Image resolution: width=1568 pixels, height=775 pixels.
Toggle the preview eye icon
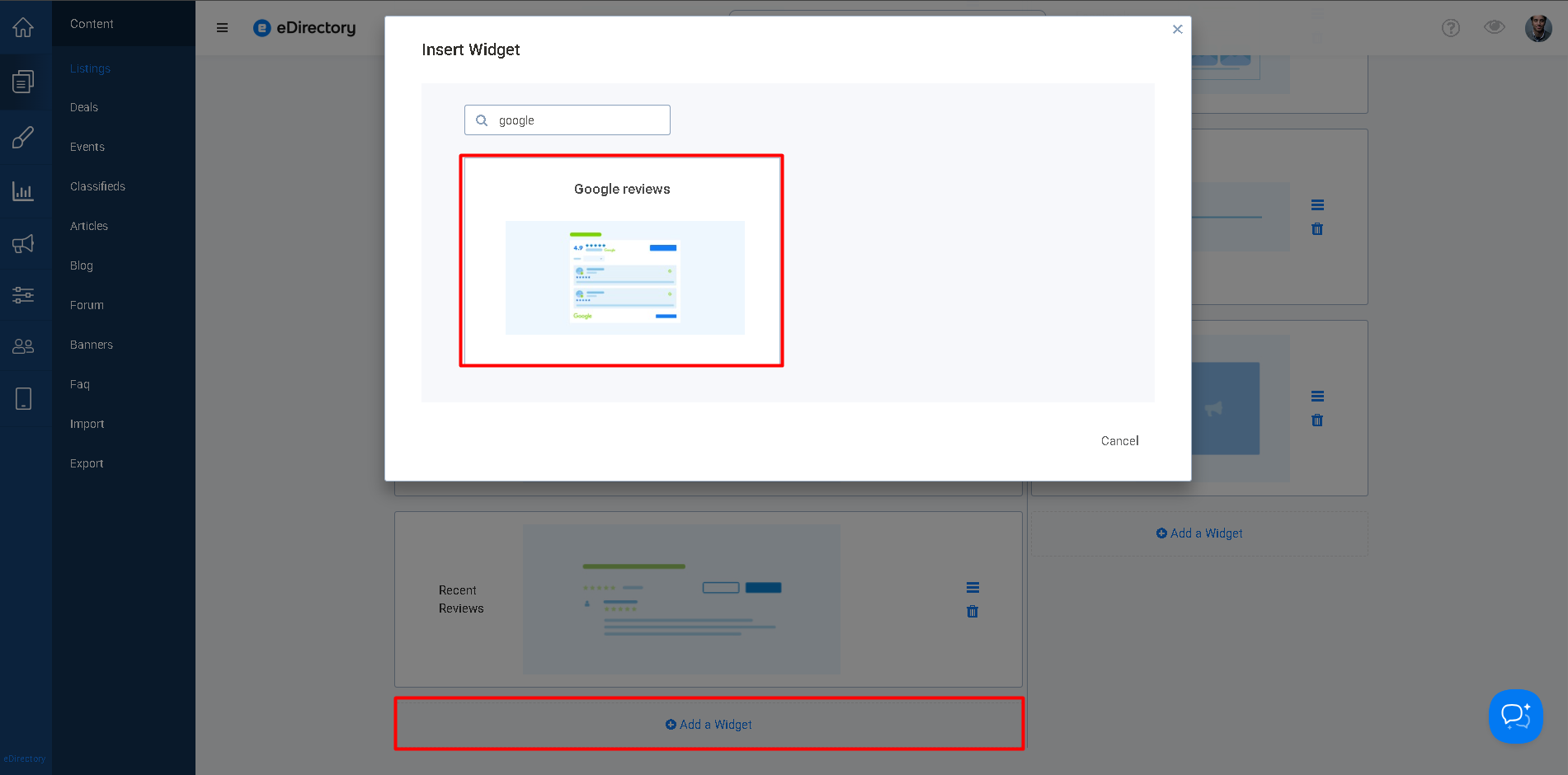(1494, 27)
